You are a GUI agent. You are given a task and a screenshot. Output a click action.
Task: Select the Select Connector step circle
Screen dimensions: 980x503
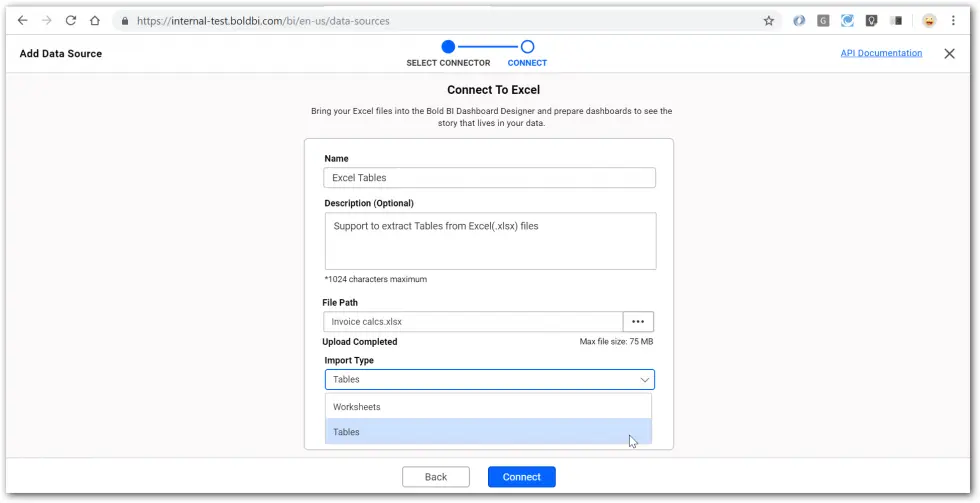(x=448, y=47)
